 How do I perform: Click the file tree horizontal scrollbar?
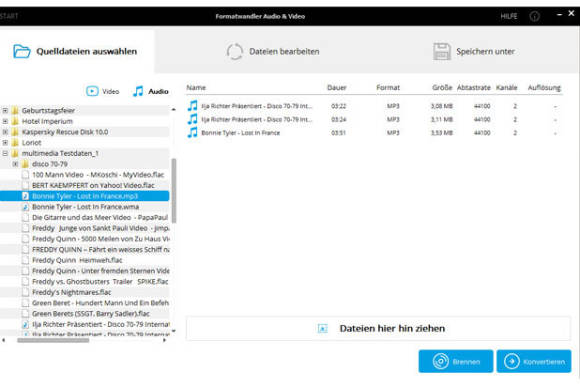point(53,340)
